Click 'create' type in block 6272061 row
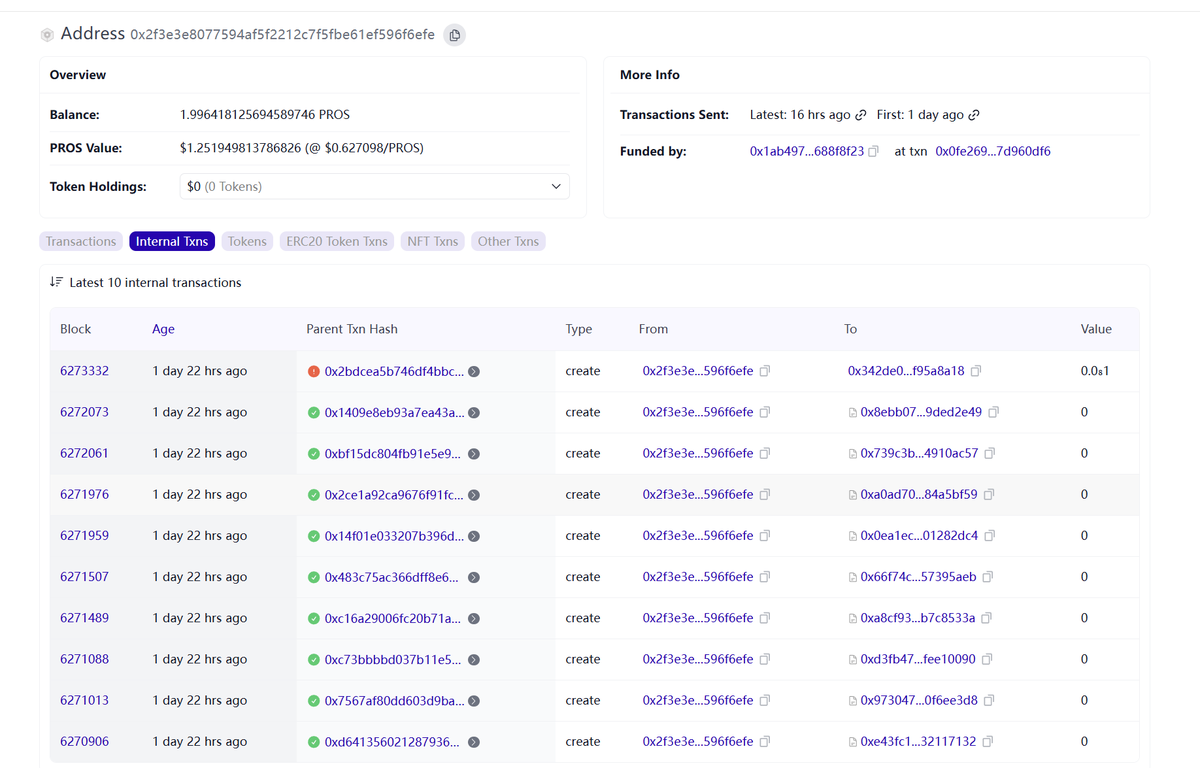Image resolution: width=1200 pixels, height=768 pixels. pyautogui.click(x=583, y=453)
